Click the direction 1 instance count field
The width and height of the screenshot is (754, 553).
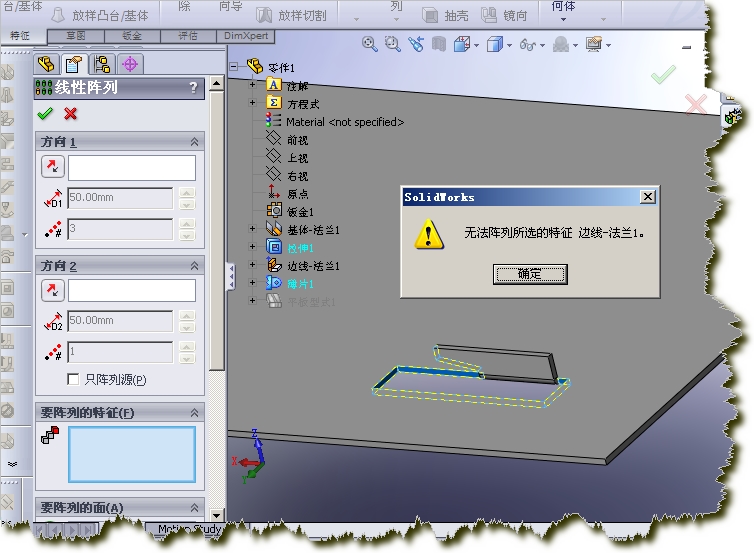point(120,229)
